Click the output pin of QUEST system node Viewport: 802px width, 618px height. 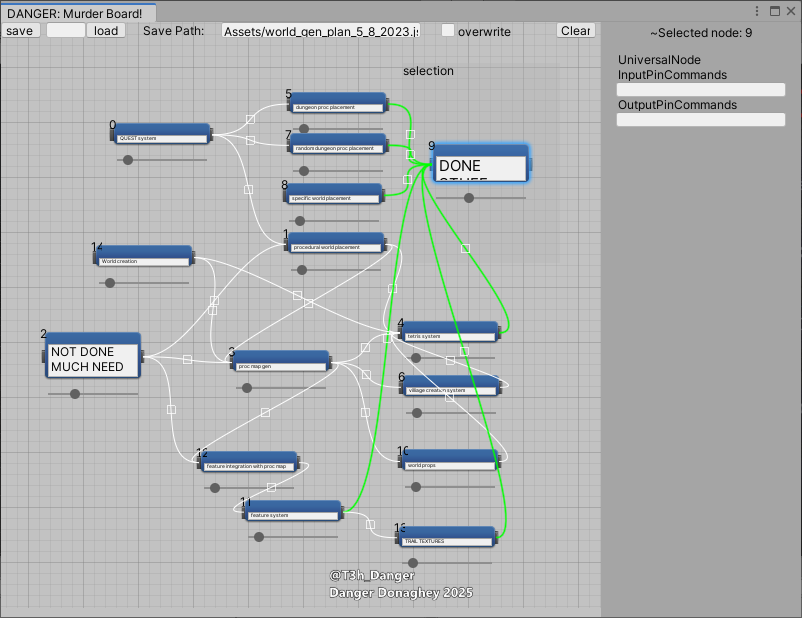[211, 134]
